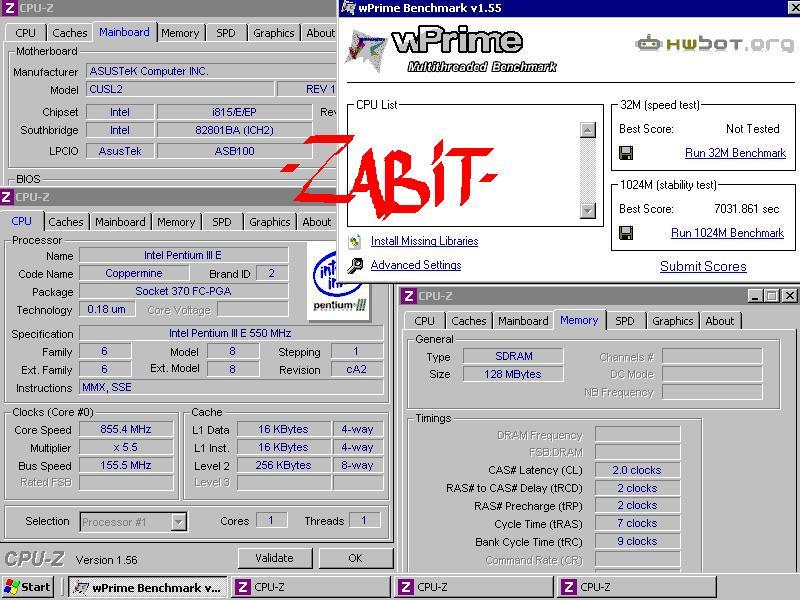Open SPD tab in Mainboard window
The width and height of the screenshot is (800, 600).
tap(226, 33)
